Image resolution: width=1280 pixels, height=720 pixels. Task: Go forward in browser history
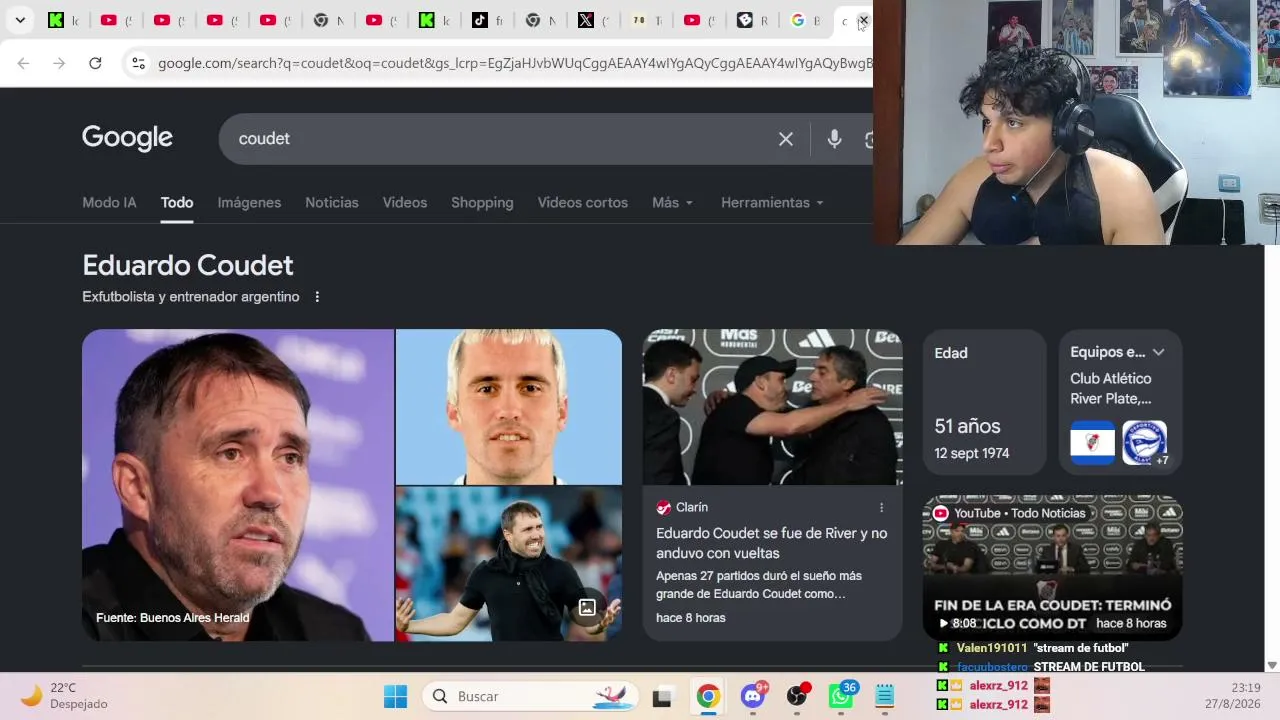pyautogui.click(x=59, y=63)
